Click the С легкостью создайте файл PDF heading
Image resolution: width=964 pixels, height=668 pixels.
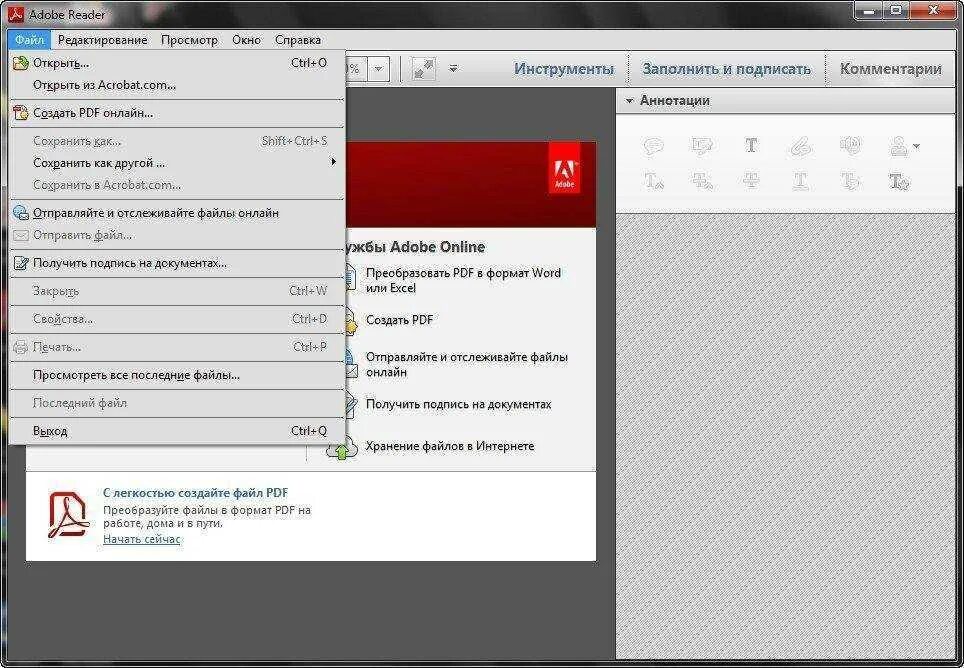point(196,492)
